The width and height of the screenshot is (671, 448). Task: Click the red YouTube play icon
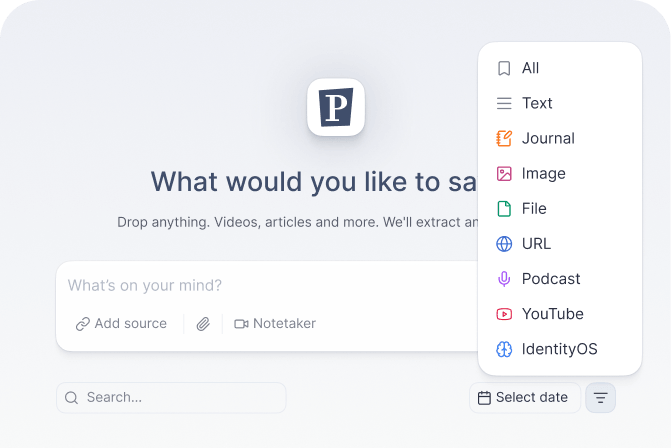click(x=504, y=314)
